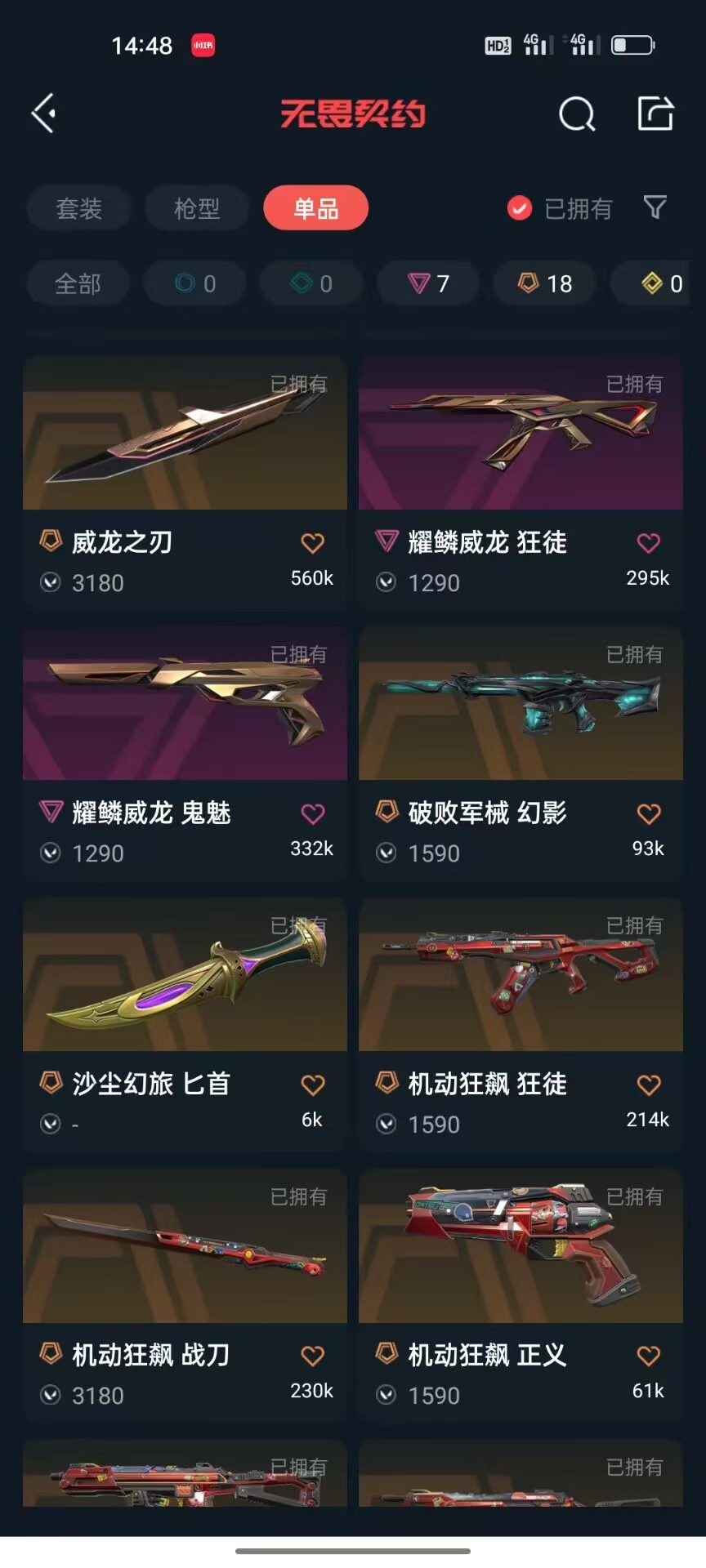Like 破败军械 幻影 heart icon
The width and height of the screenshot is (706, 1568).
649,814
